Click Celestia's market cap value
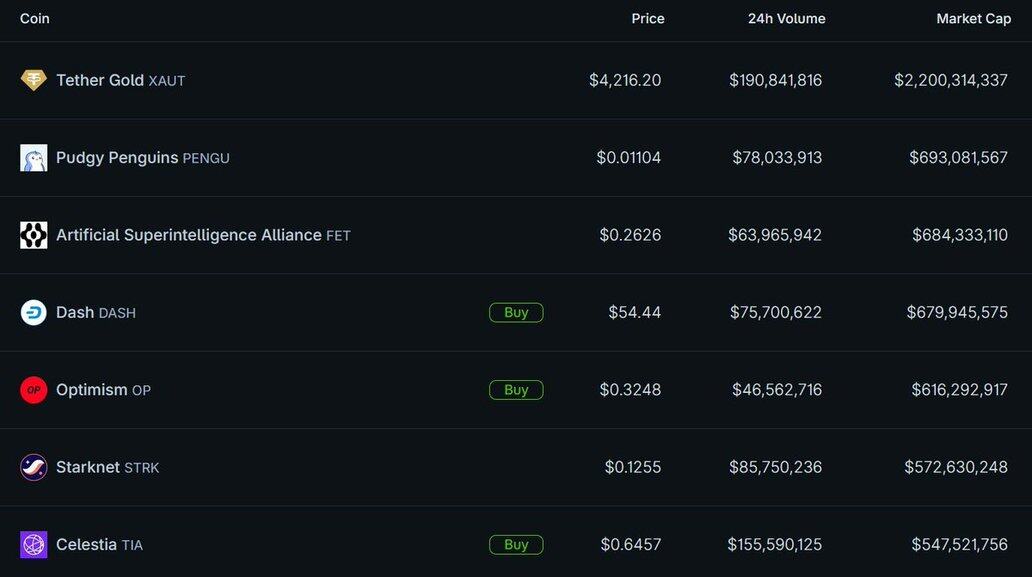 click(x=959, y=545)
